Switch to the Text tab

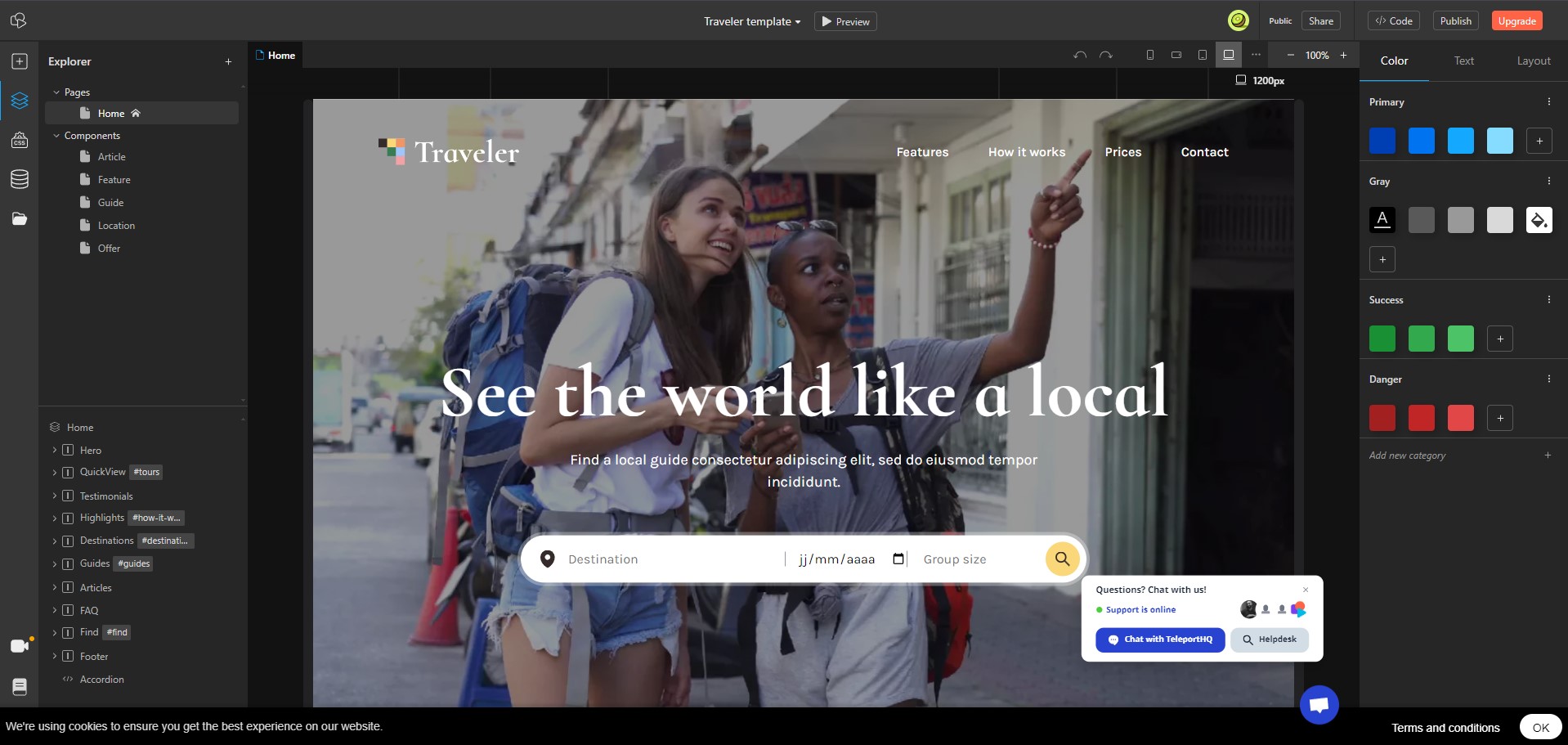1463,61
